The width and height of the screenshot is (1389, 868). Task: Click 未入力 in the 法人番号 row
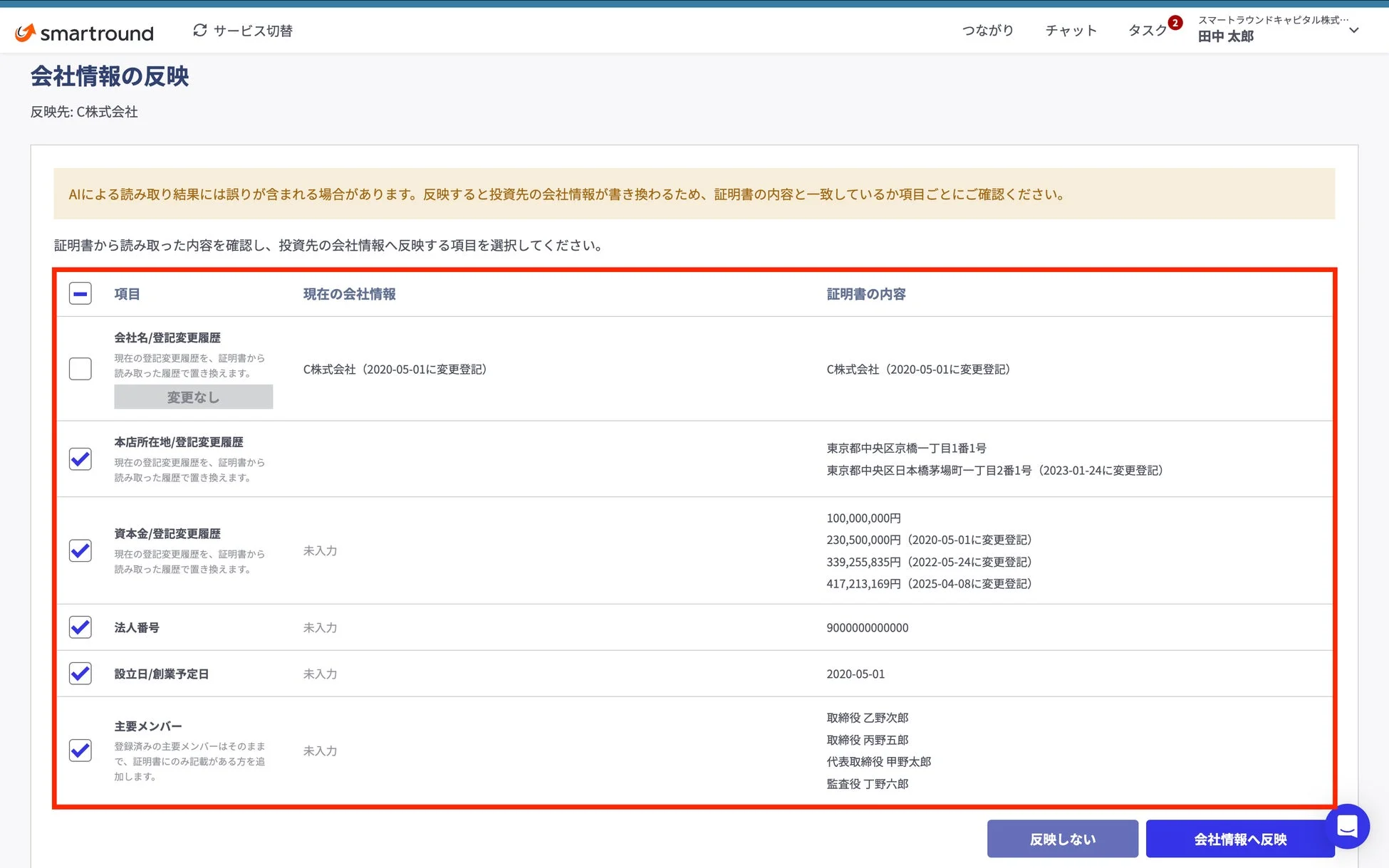tap(320, 628)
